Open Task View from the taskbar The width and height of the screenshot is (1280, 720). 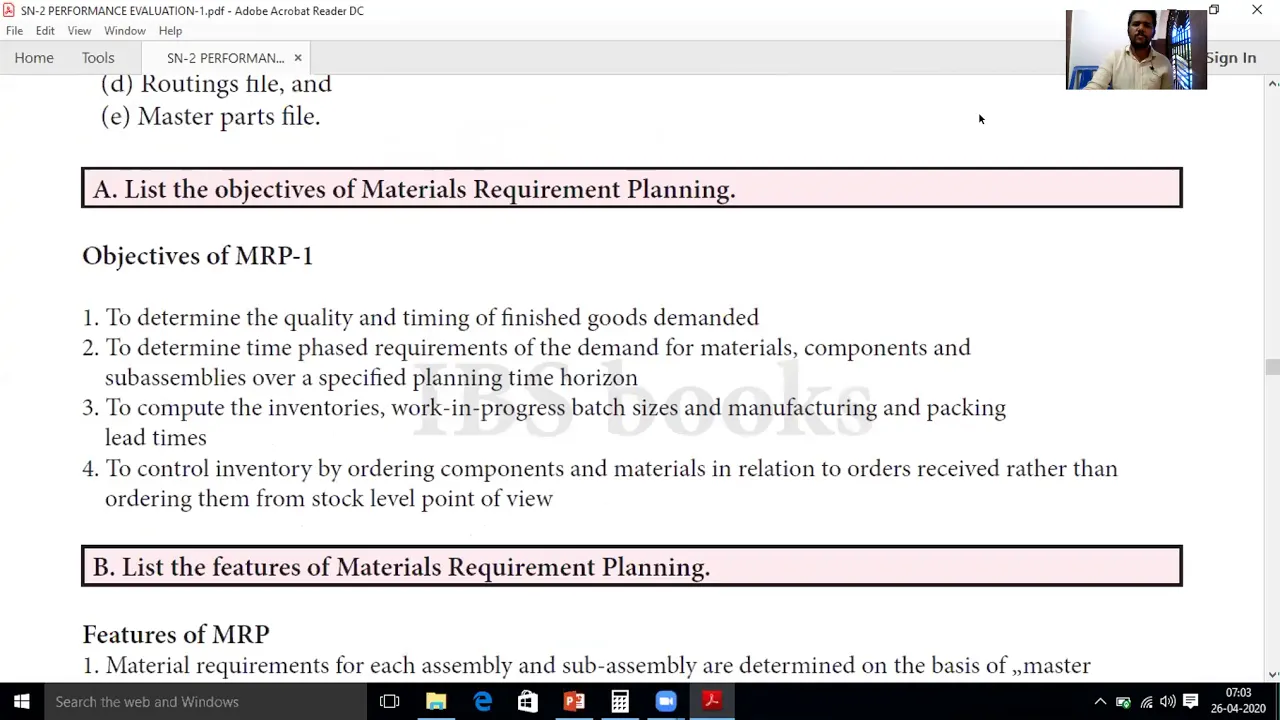[390, 701]
